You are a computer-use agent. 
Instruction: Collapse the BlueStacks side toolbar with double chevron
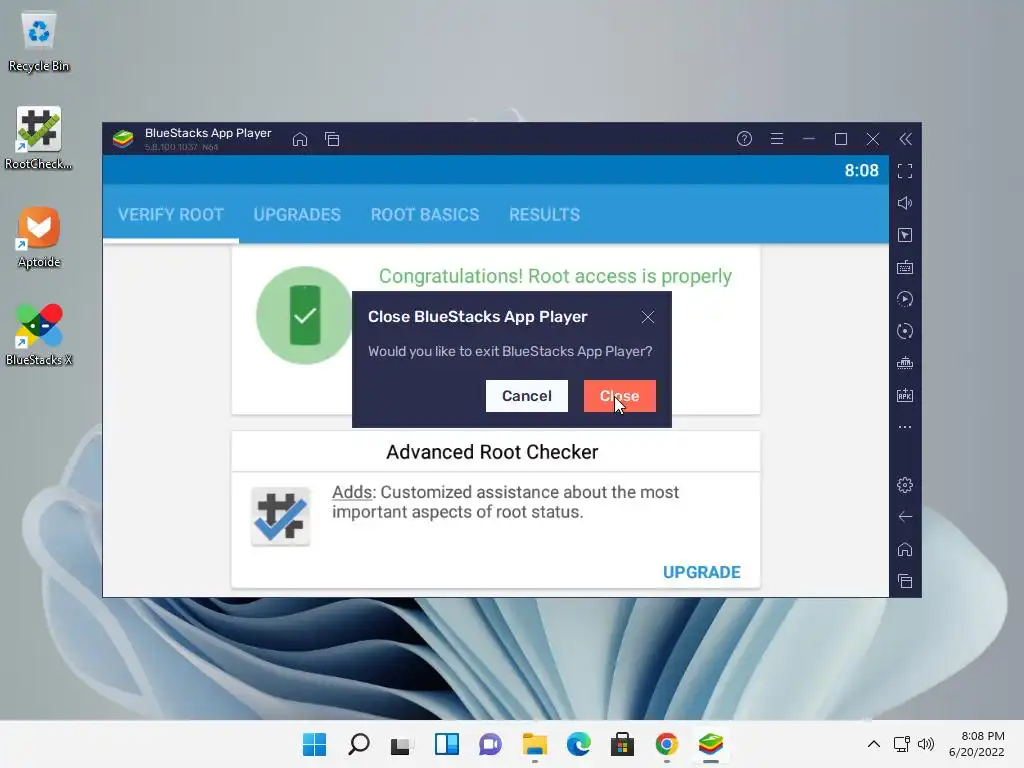tap(905, 138)
